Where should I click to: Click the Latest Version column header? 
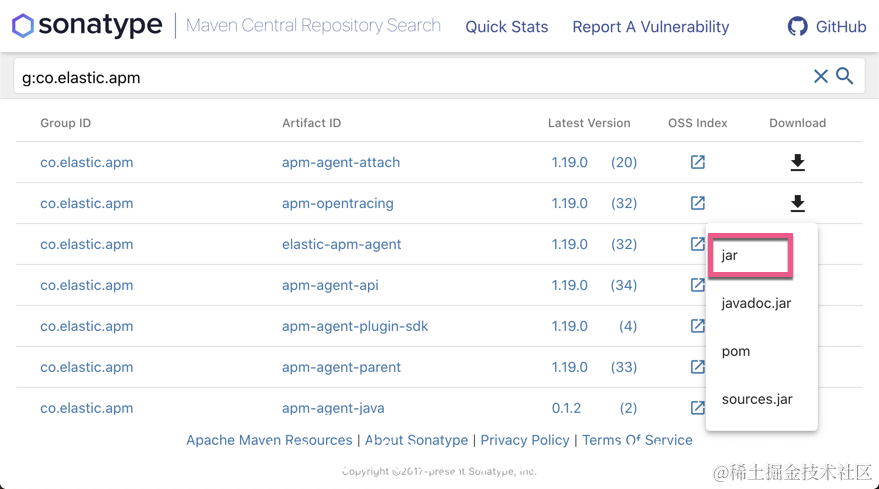(x=589, y=123)
